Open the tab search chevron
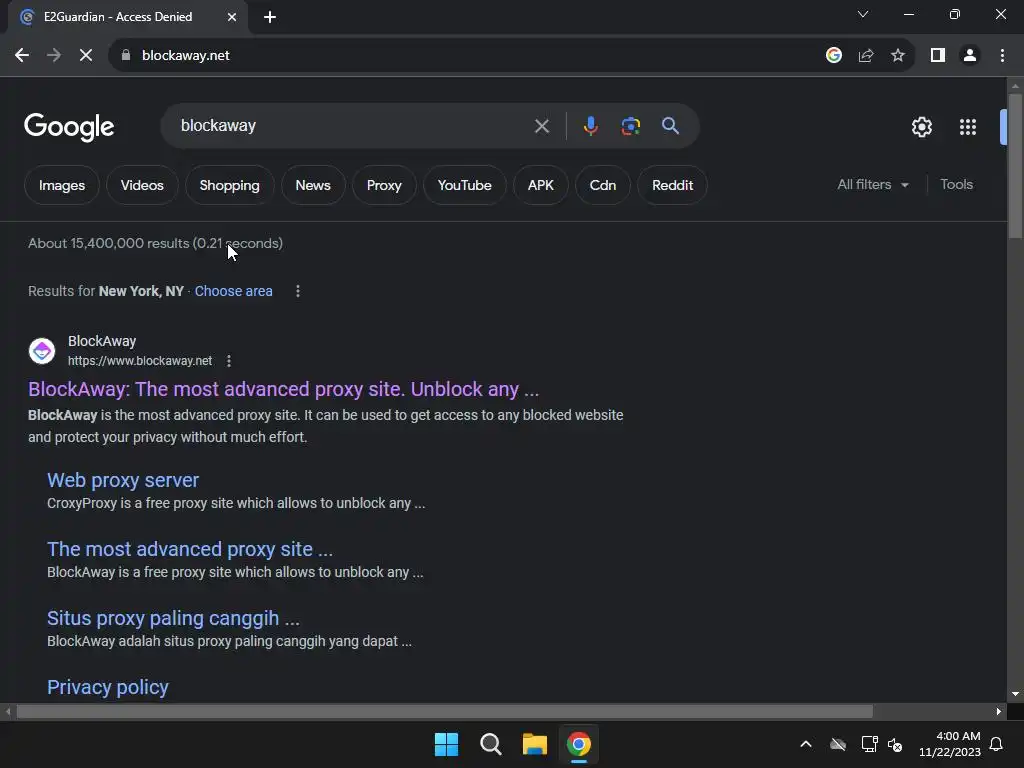The height and width of the screenshot is (768, 1024). click(863, 14)
